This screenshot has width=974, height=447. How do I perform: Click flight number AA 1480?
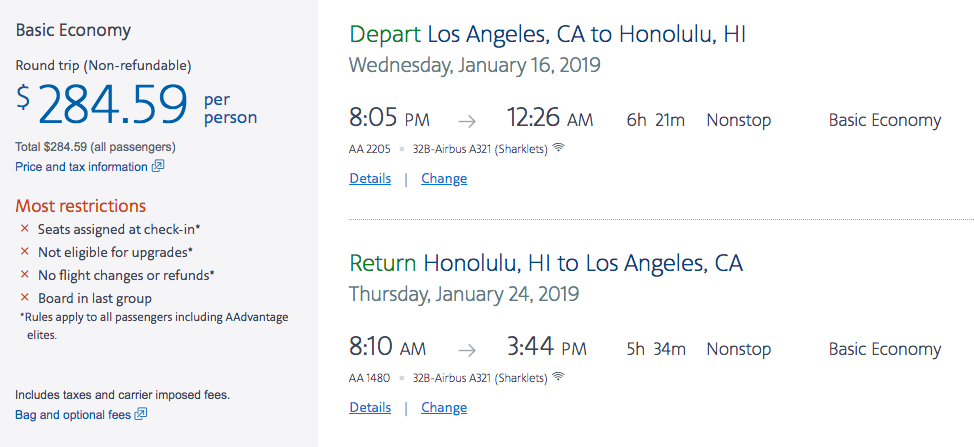tap(370, 378)
